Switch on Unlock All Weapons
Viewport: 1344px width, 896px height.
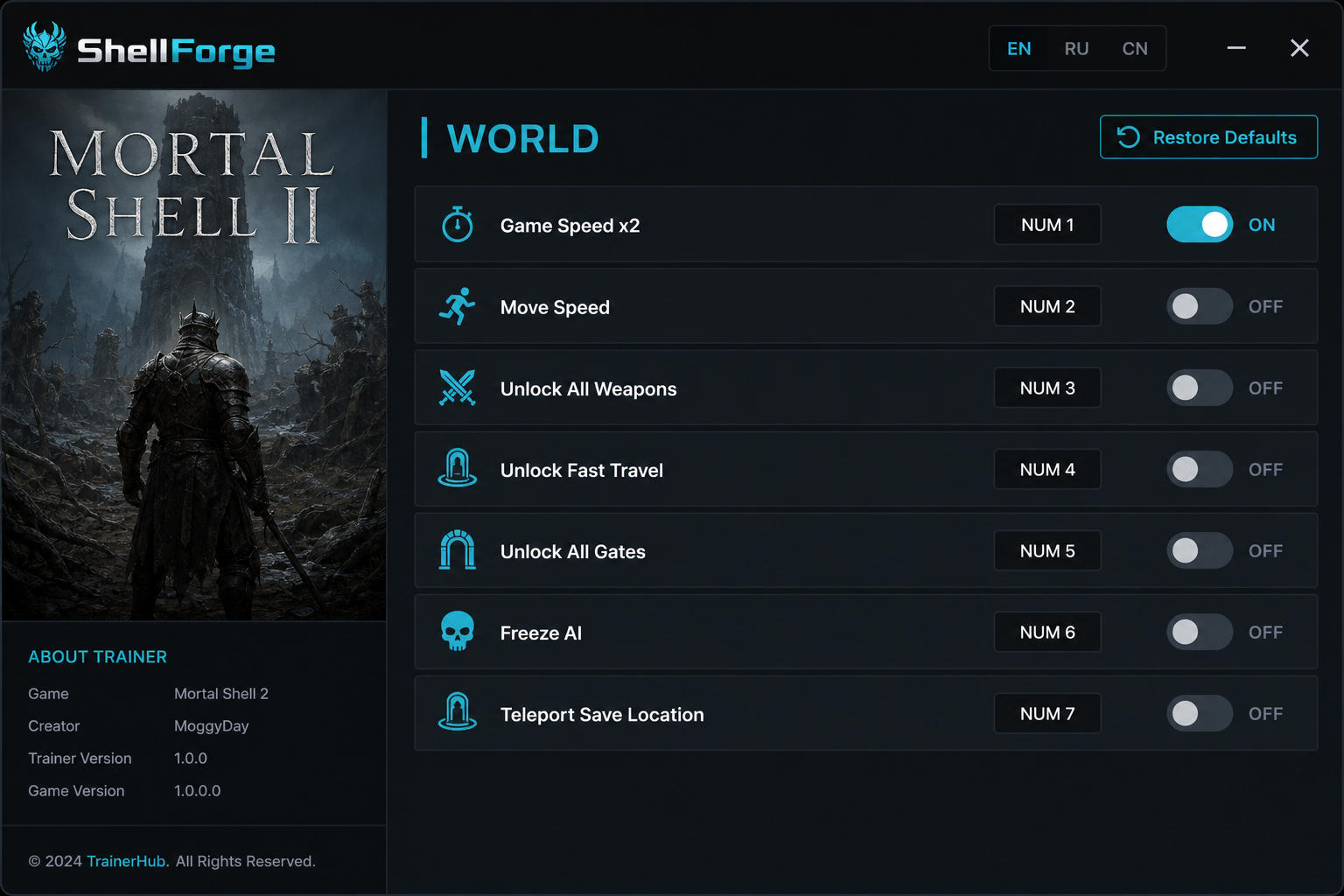pos(1200,388)
